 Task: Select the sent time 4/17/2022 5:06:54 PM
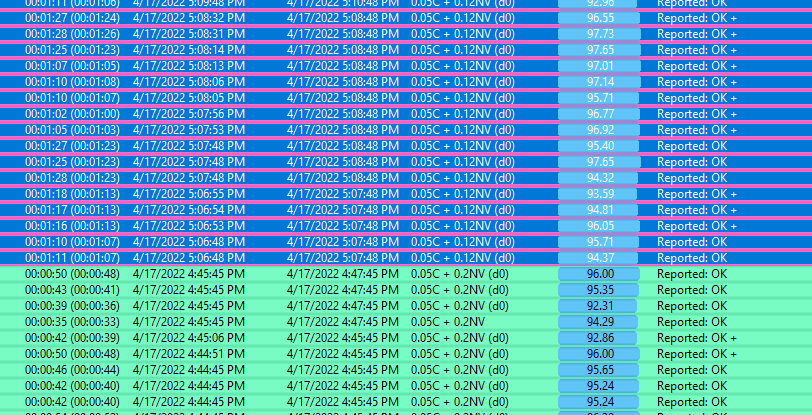188,210
